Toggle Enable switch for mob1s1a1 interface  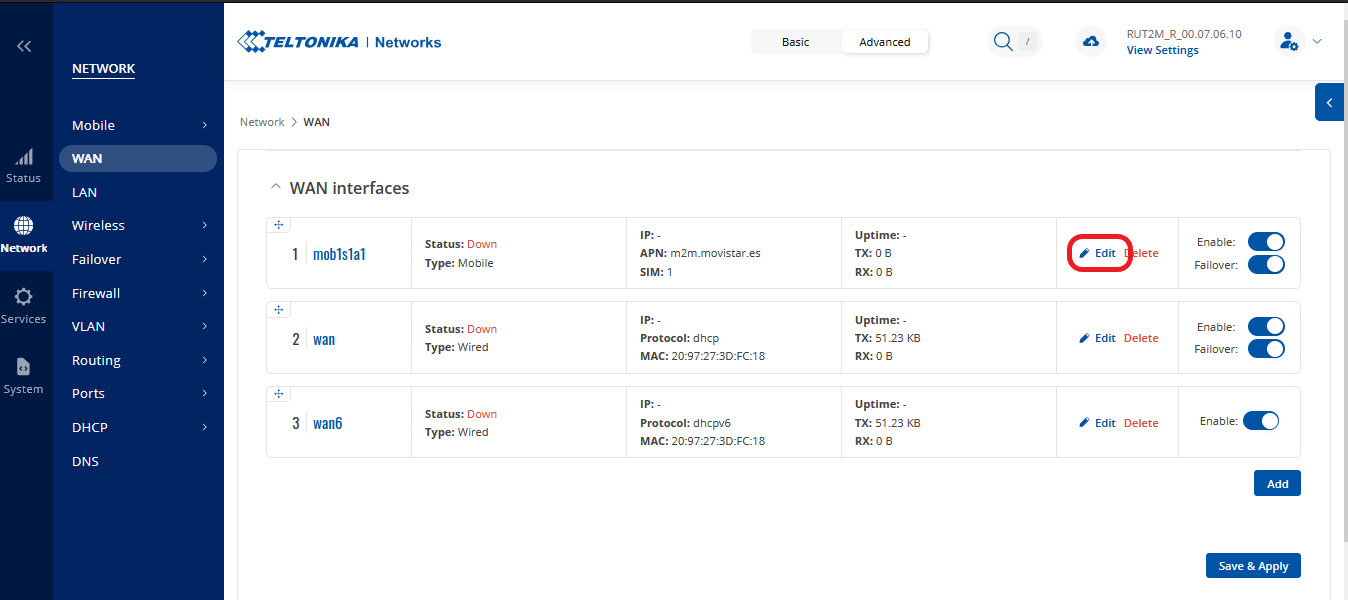[x=1265, y=242]
